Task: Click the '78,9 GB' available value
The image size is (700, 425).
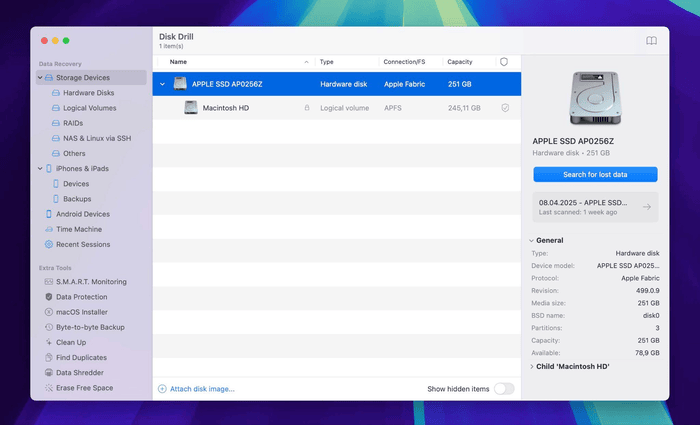Action: [646, 353]
